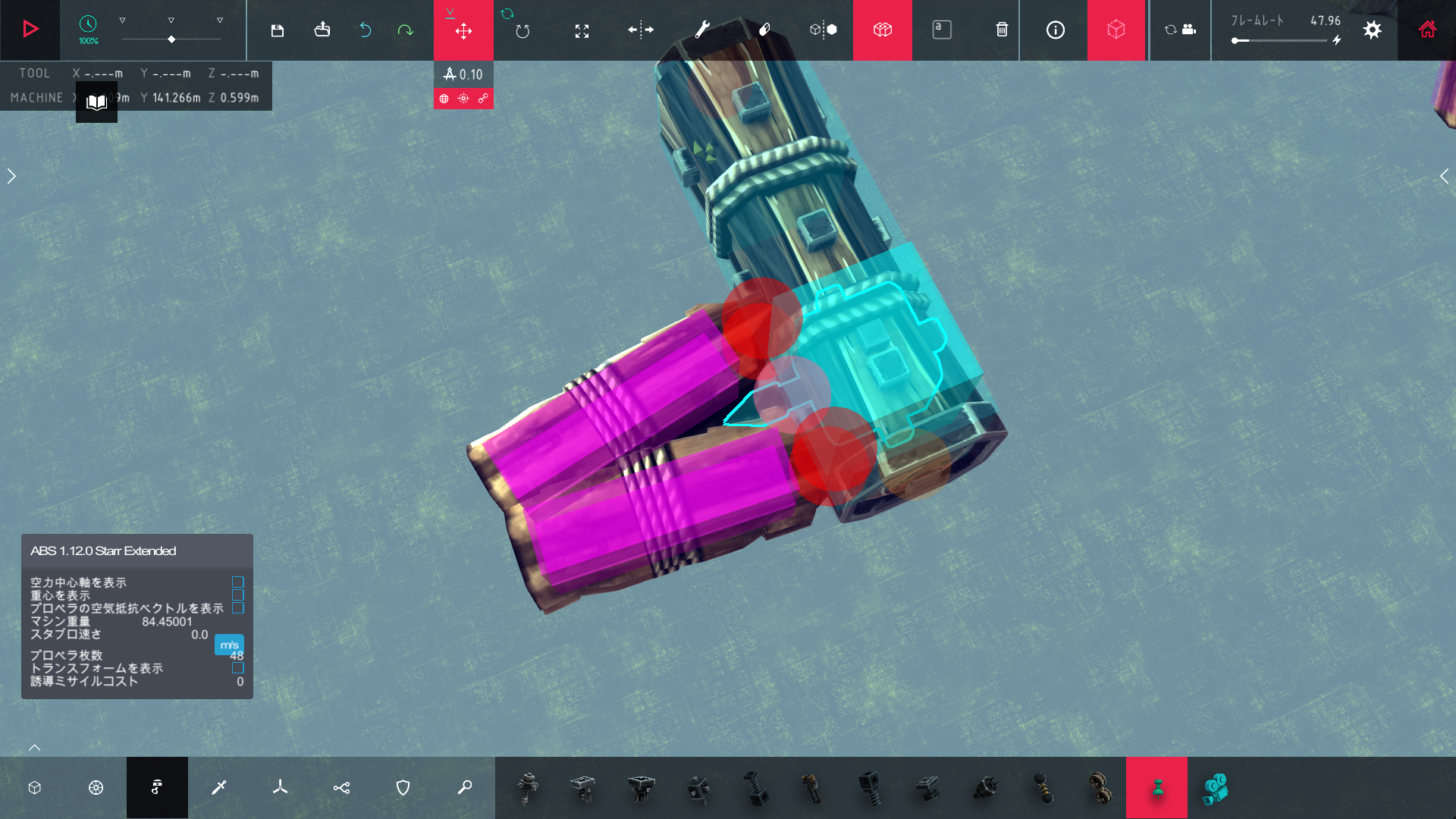Select the wrench key mapper tool
The width and height of the screenshot is (1456, 819).
pyautogui.click(x=702, y=30)
